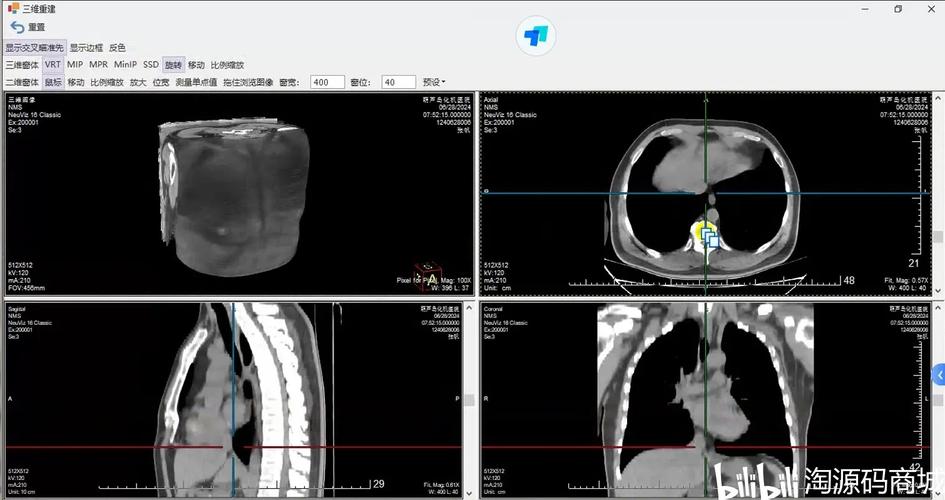Choose 比例缩放 in the 二维窗体 row
Screen dimensions: 945x500
tap(107, 82)
